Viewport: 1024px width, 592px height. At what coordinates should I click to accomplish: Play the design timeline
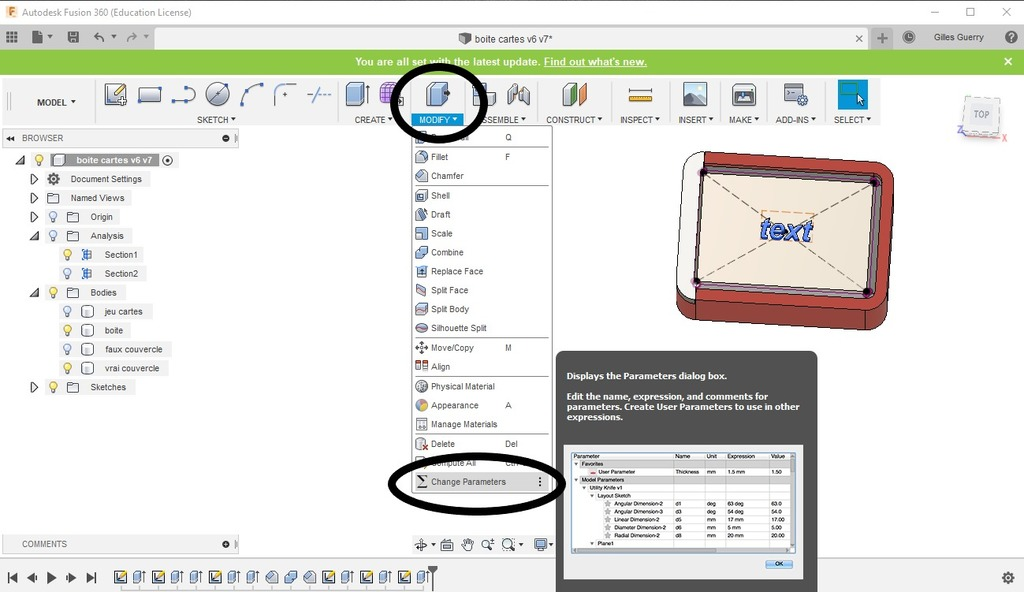[x=52, y=578]
